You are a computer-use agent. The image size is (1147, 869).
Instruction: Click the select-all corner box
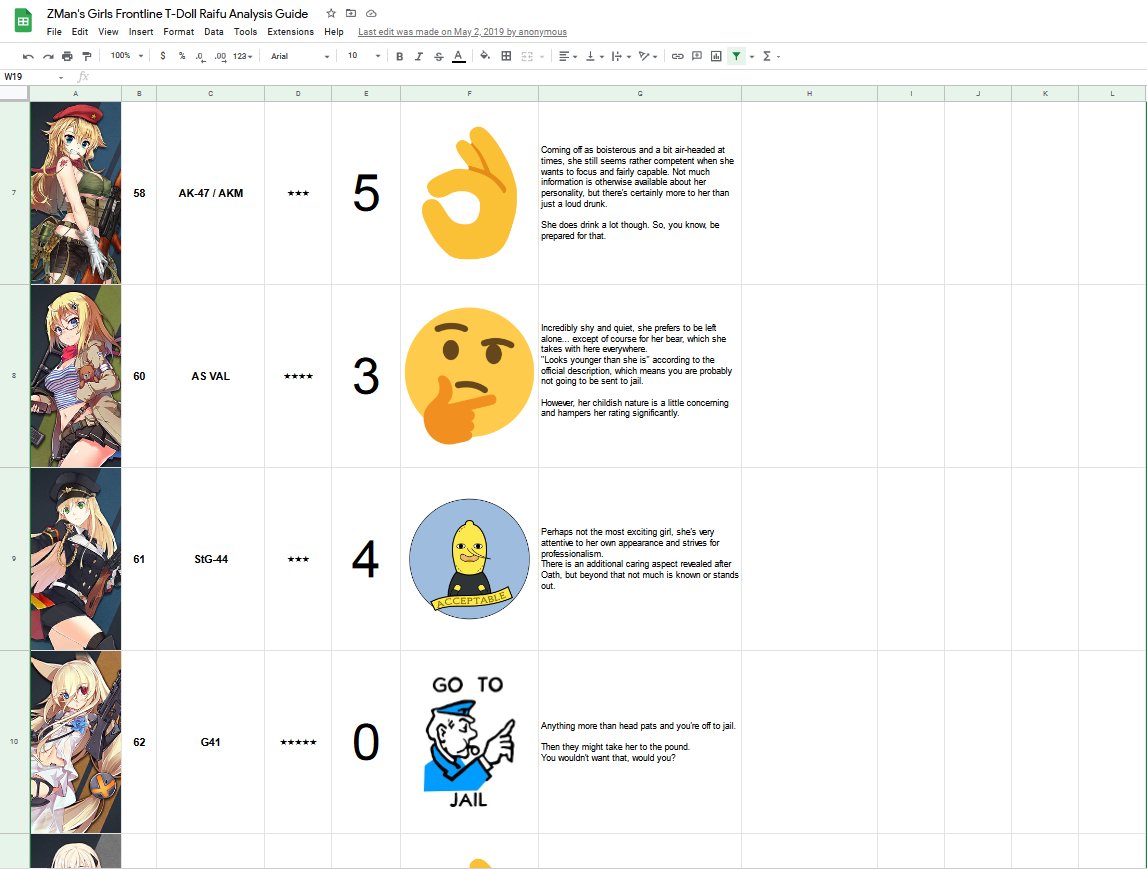pos(14,94)
